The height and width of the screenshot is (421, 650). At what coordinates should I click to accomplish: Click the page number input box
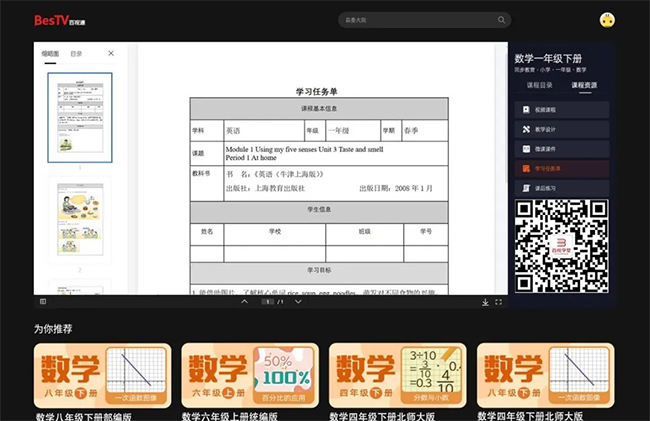point(268,302)
